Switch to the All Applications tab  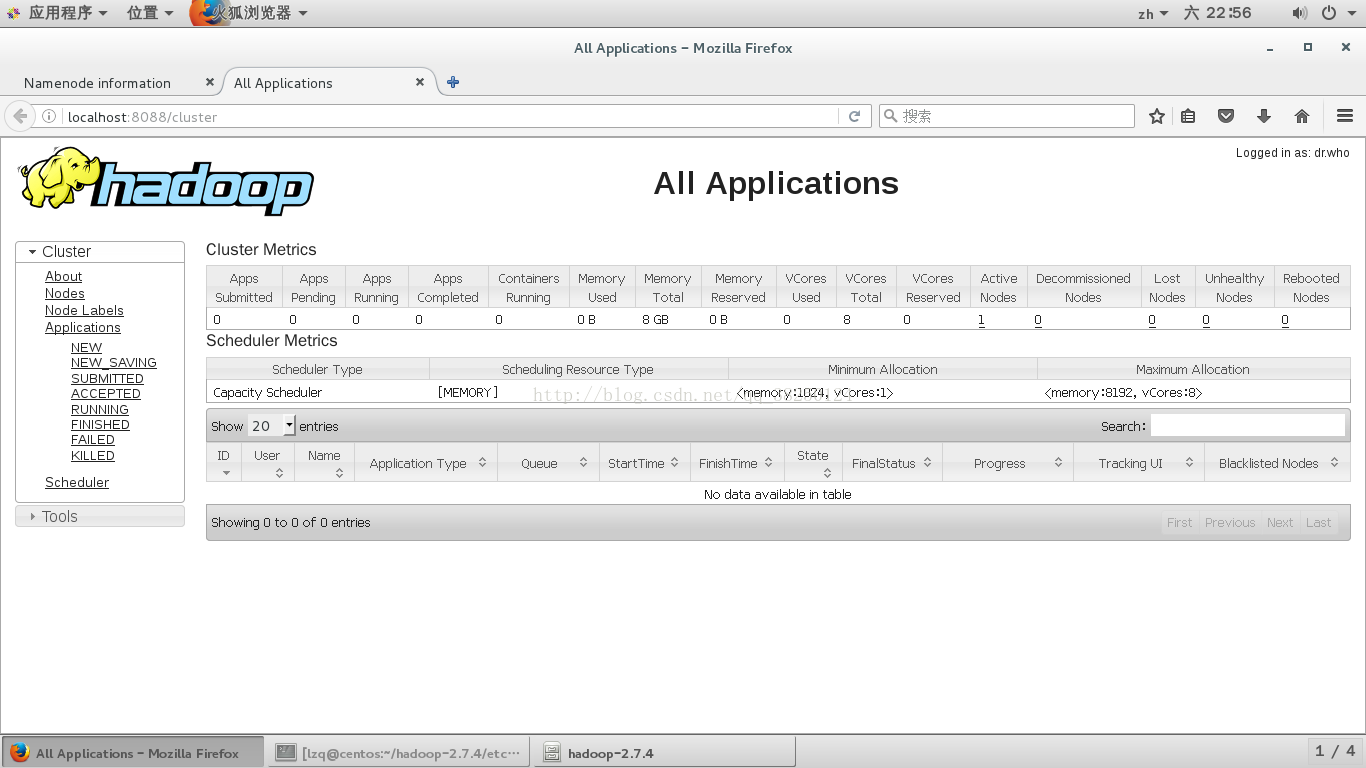[x=283, y=83]
